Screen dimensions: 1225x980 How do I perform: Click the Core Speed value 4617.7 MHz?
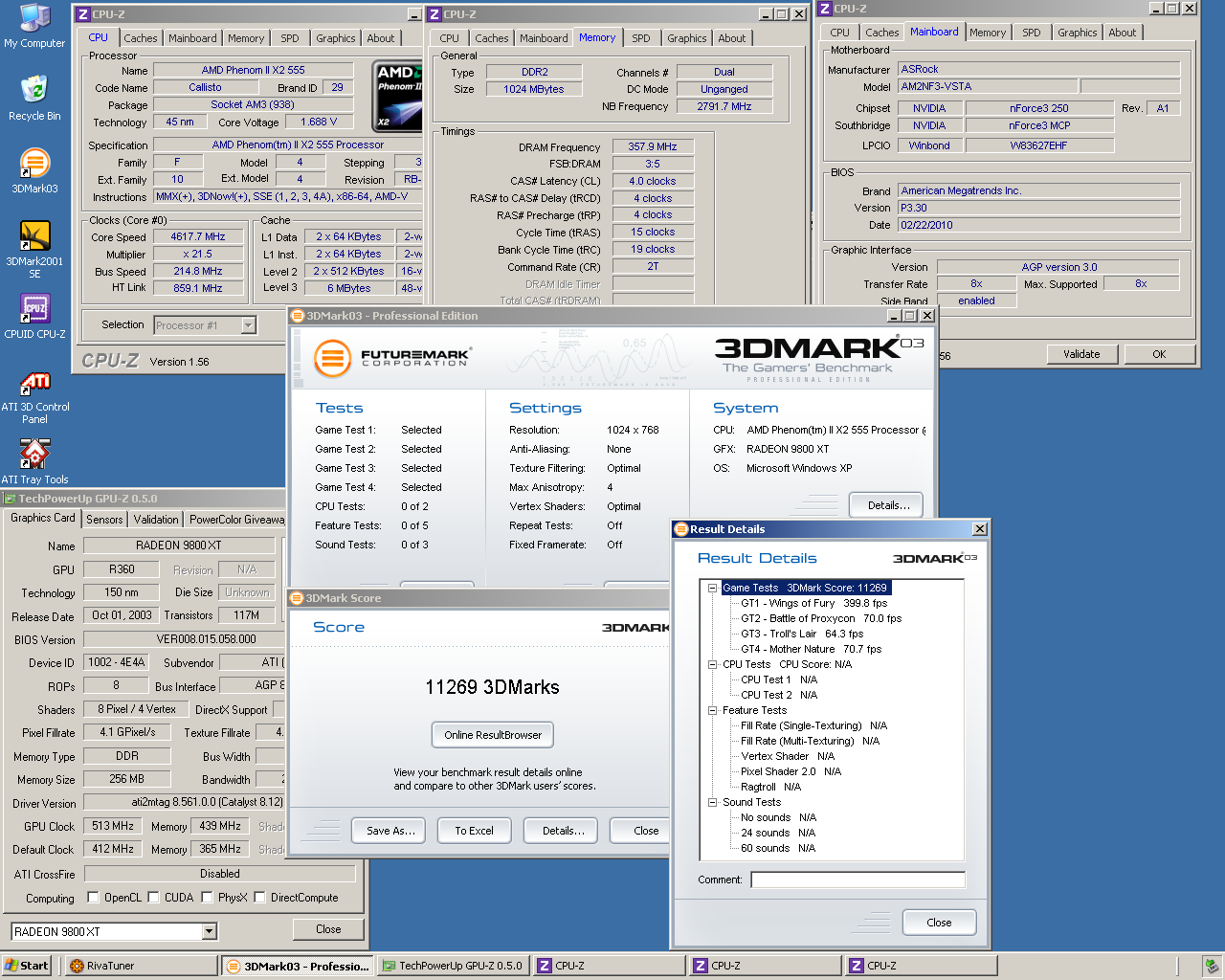click(x=197, y=236)
